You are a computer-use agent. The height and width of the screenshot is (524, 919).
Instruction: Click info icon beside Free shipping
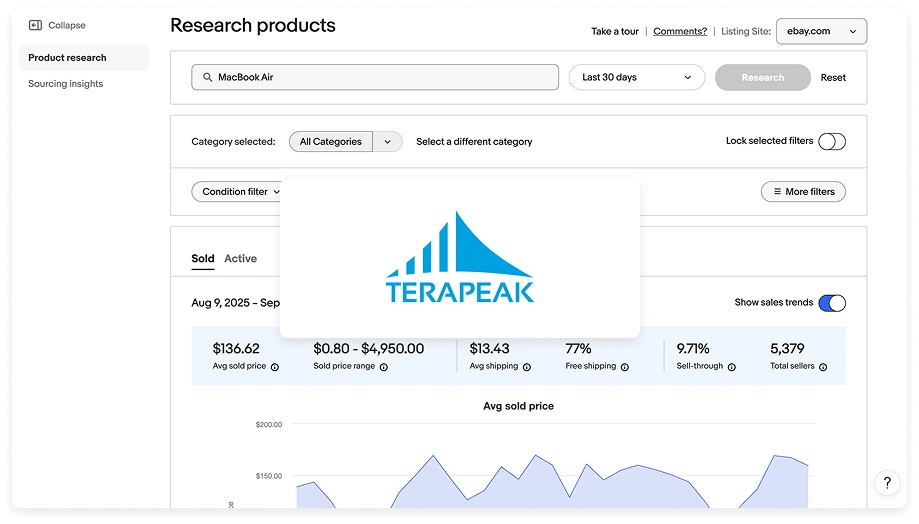coord(625,367)
